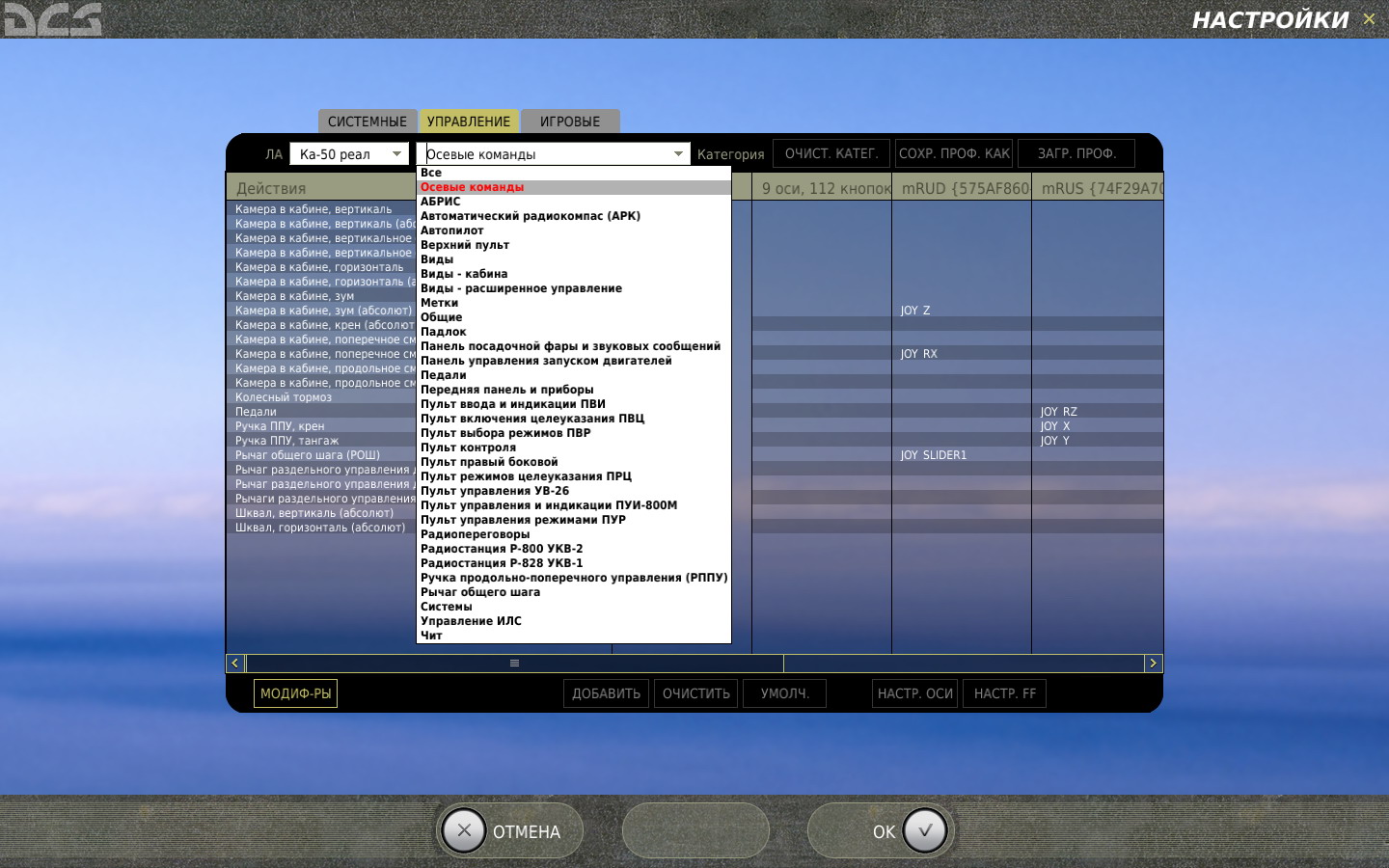Choose Пульт выбора режимов ПВР
This screenshot has width=1389, height=868.
tap(574, 433)
